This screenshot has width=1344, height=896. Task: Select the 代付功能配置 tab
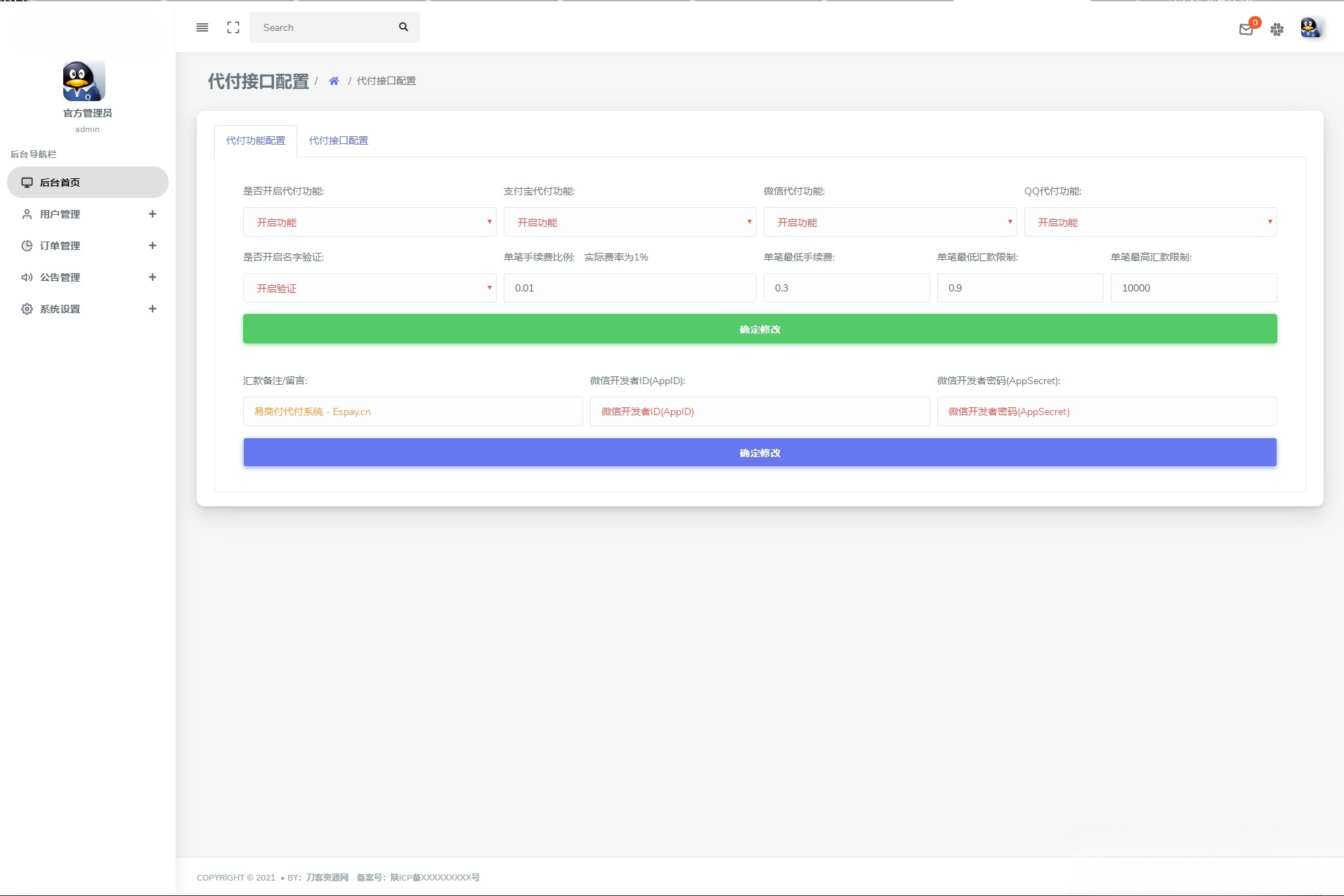click(x=256, y=140)
